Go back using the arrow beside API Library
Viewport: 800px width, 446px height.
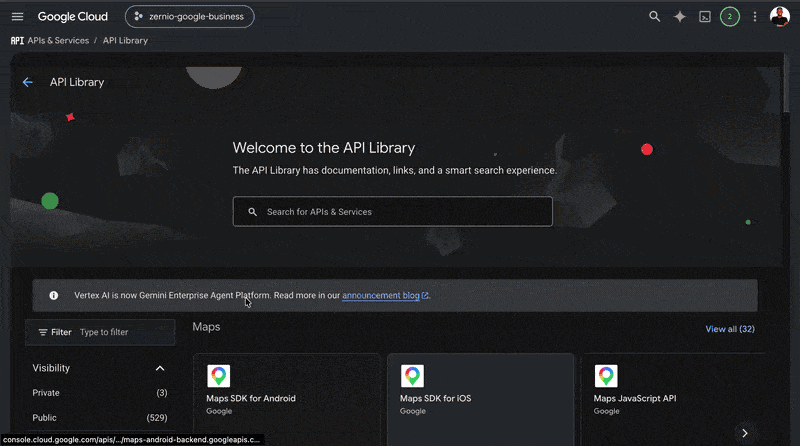pos(28,82)
